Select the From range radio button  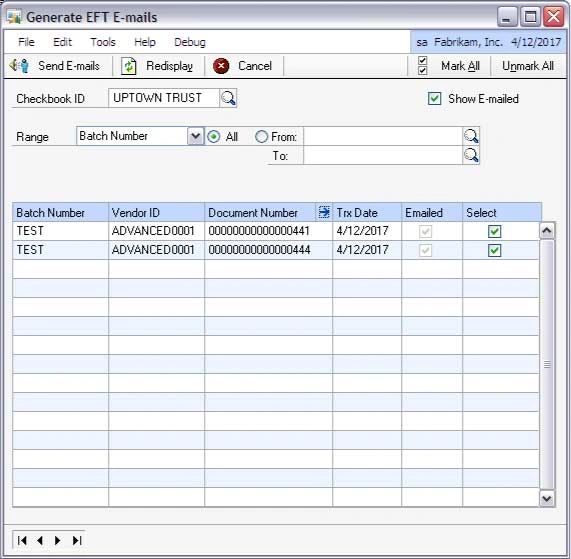pos(261,137)
